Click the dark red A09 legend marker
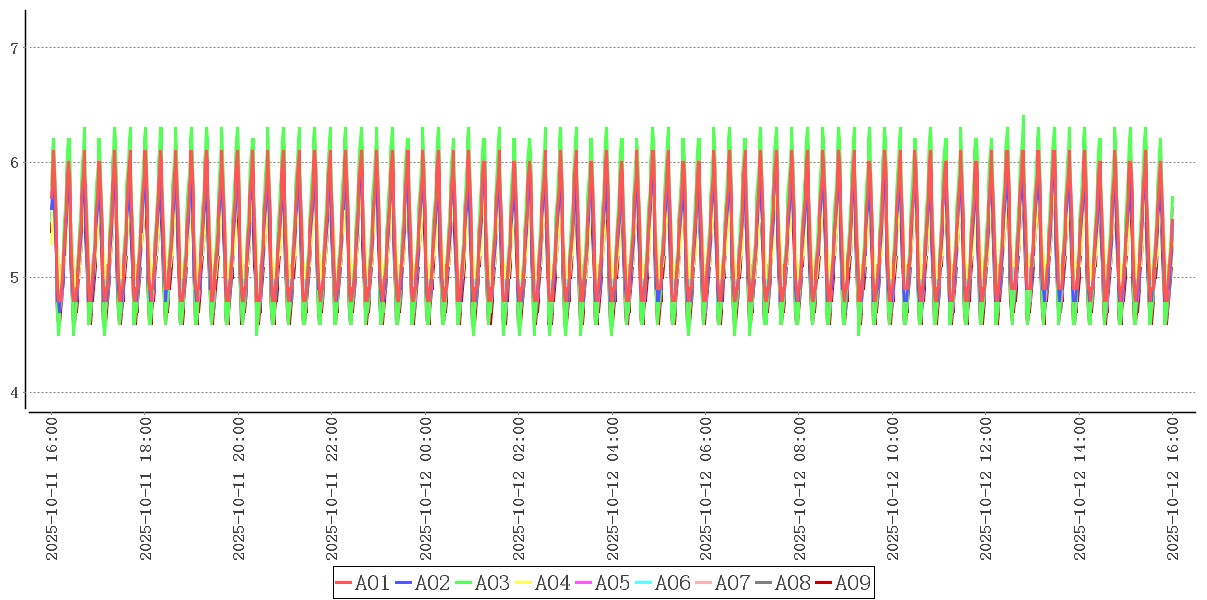 [x=825, y=583]
